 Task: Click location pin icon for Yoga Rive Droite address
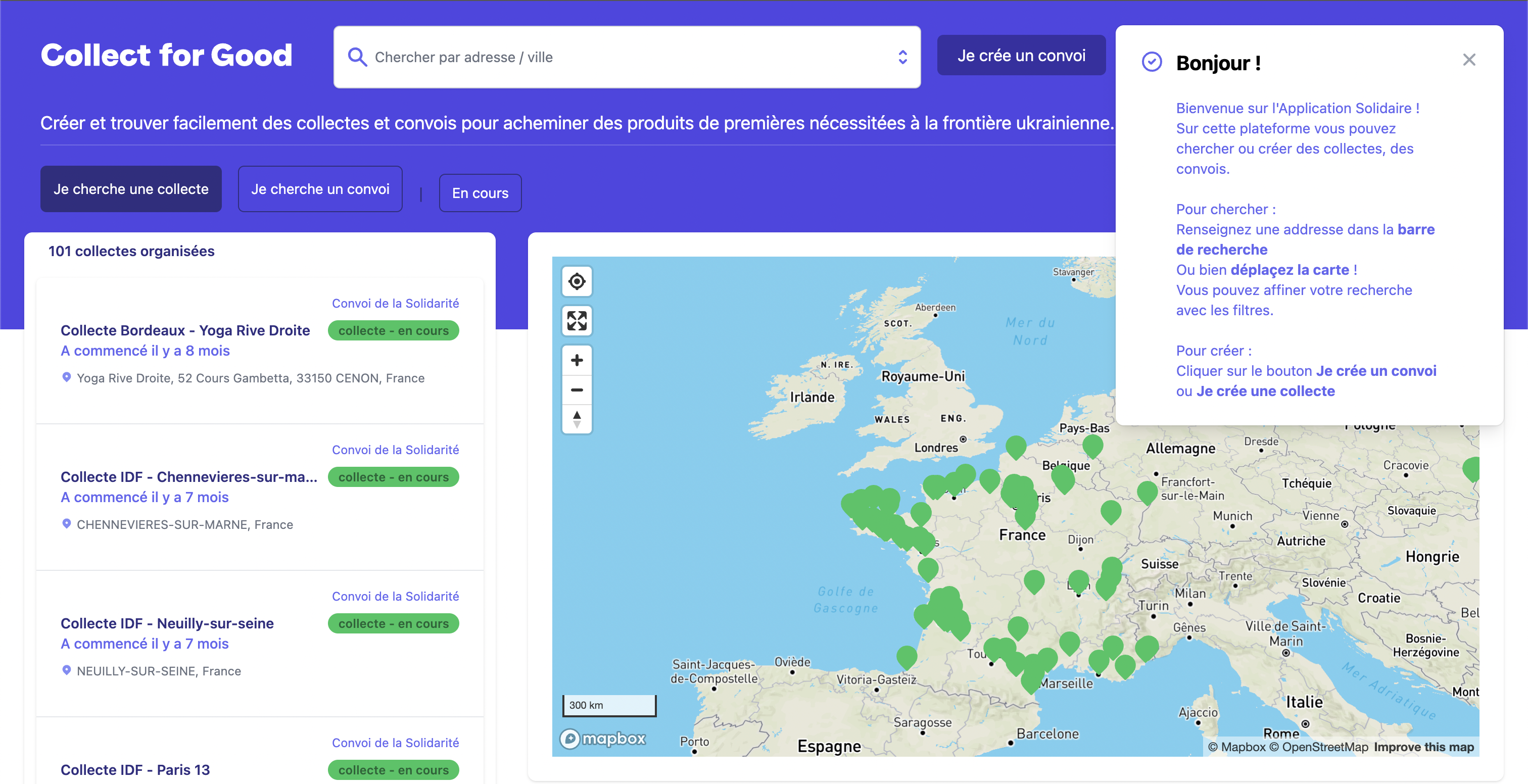coord(66,377)
